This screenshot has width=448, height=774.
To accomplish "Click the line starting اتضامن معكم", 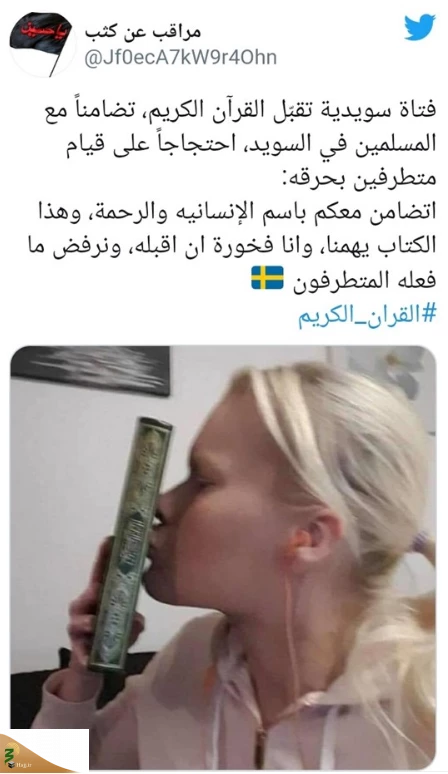I will [238, 211].
